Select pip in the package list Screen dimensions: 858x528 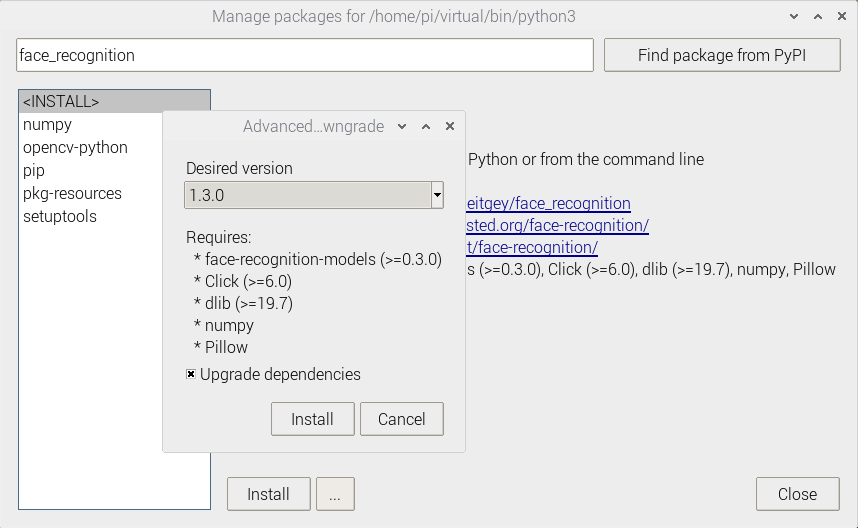tap(34, 171)
